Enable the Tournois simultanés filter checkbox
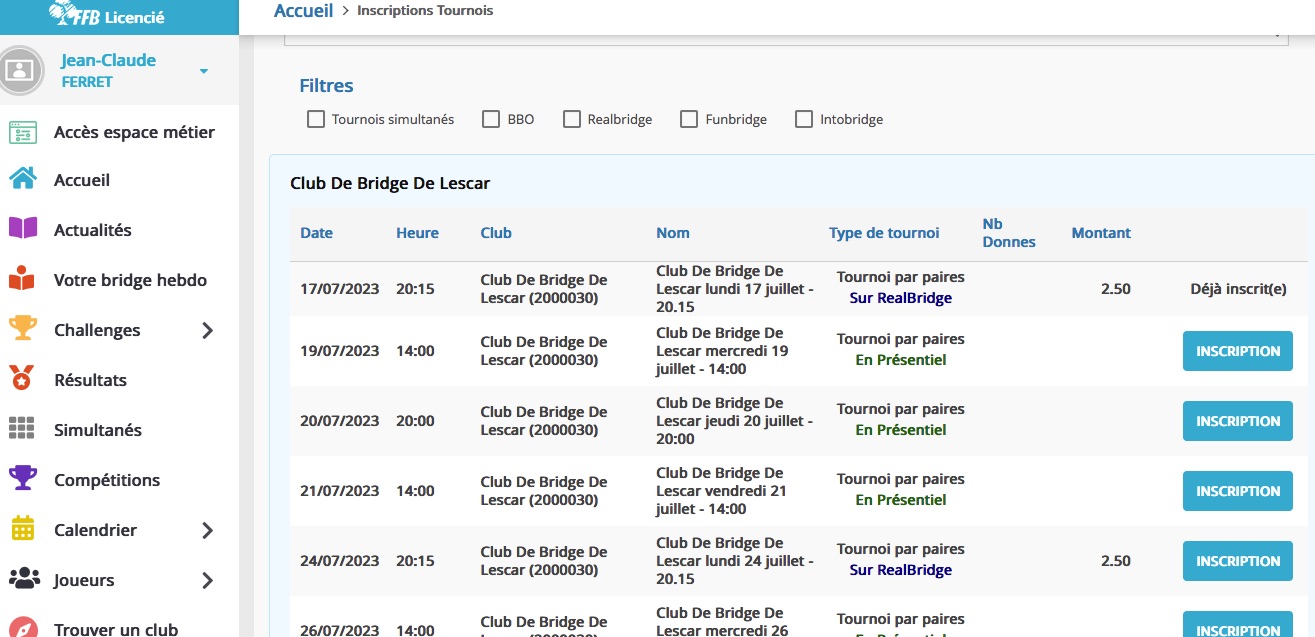The image size is (1315, 637). [316, 119]
